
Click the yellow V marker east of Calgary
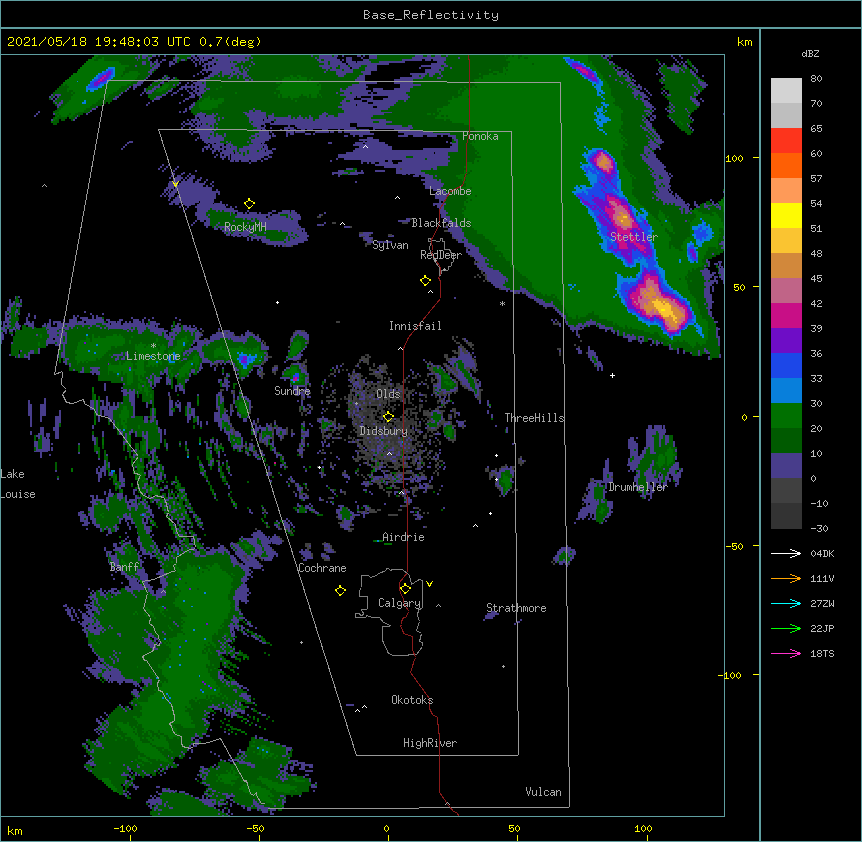pos(429,584)
